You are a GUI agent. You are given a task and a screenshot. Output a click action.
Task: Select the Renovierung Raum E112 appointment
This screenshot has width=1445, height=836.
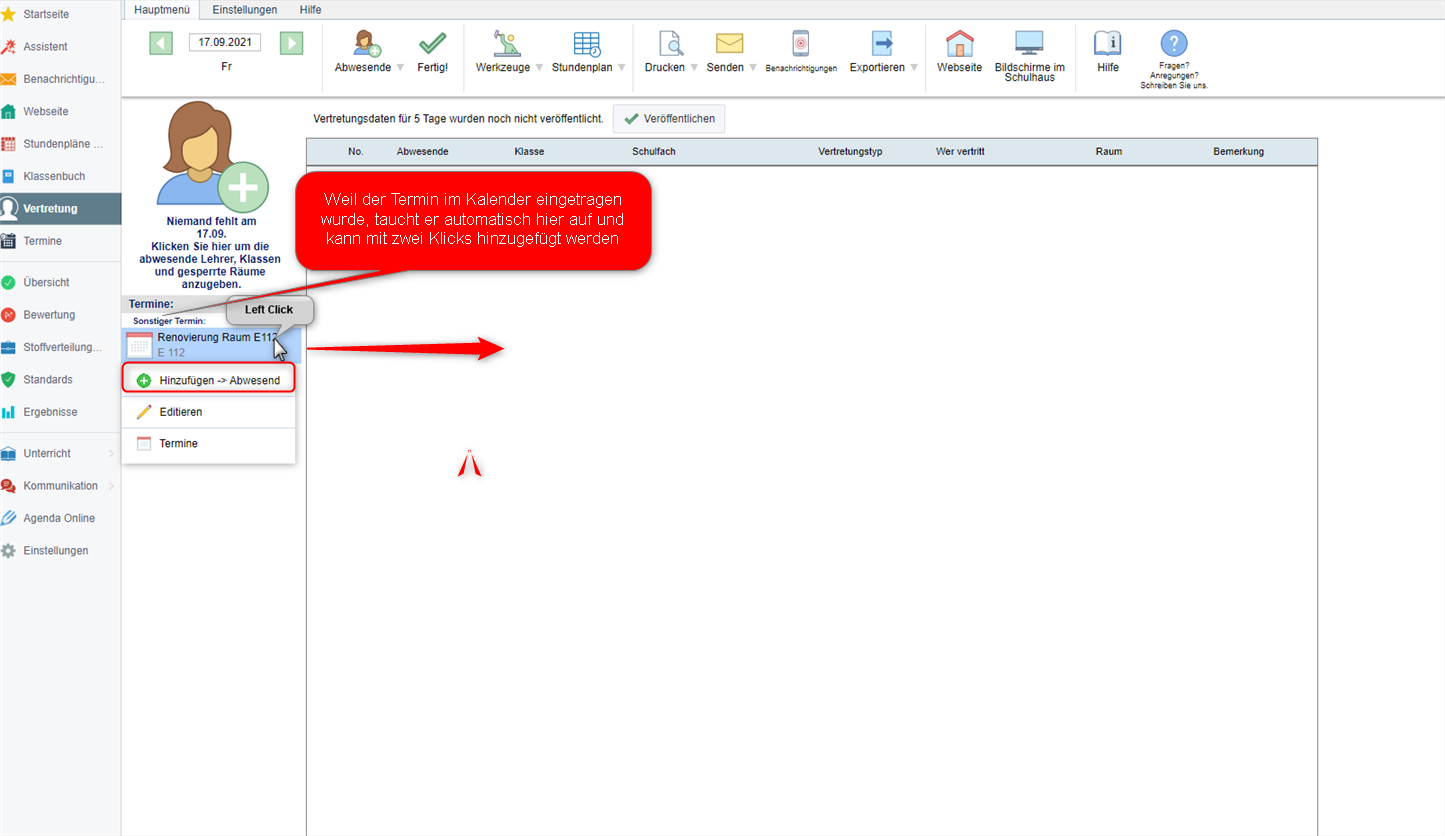pyautogui.click(x=211, y=344)
